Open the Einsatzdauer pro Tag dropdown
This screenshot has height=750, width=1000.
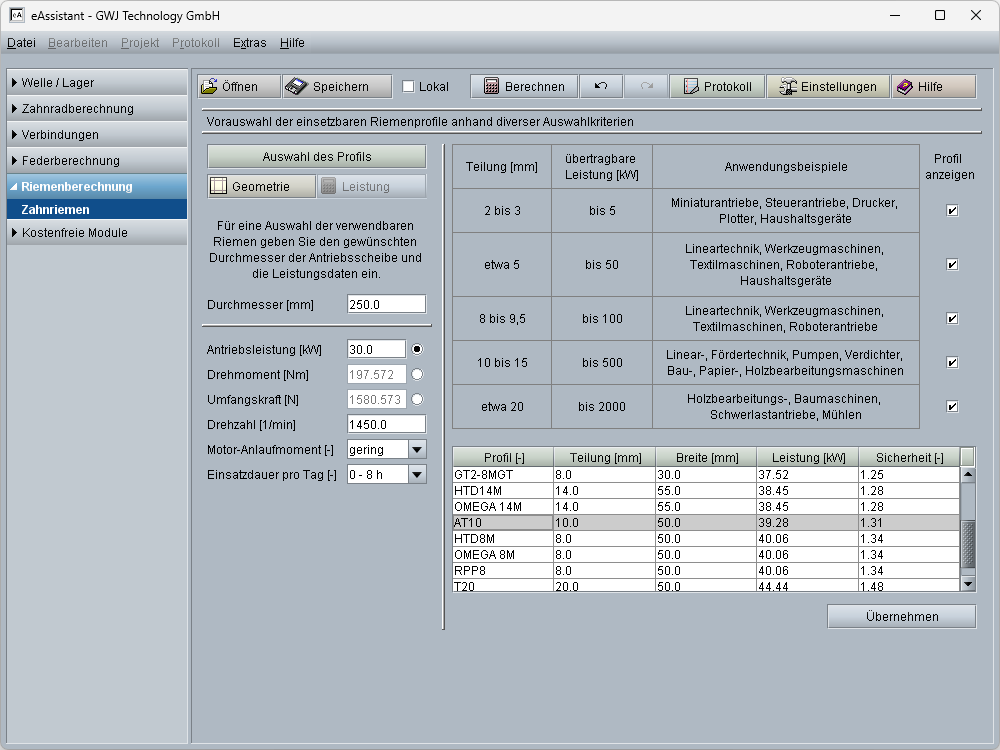417,474
